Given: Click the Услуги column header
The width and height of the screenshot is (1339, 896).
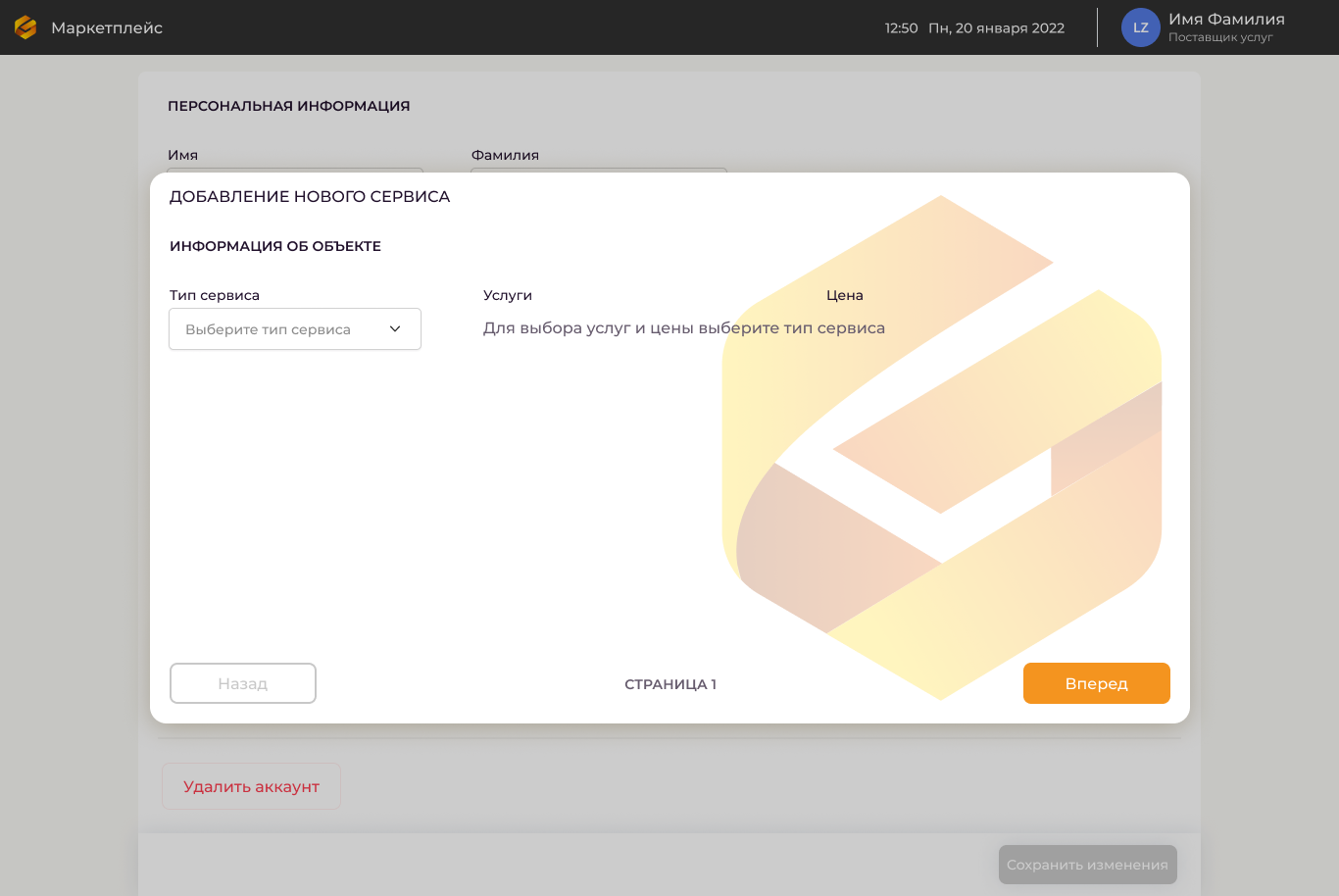Looking at the screenshot, I should pos(508,295).
